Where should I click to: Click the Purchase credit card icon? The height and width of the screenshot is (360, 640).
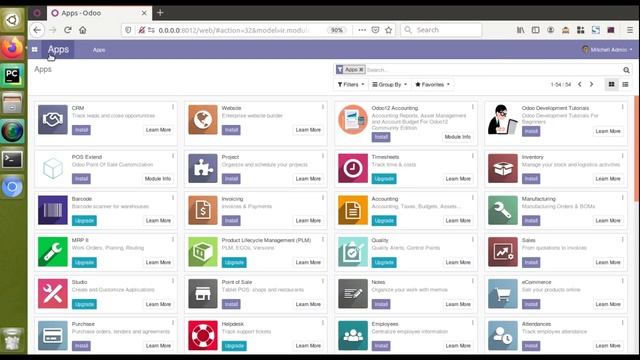(53, 336)
